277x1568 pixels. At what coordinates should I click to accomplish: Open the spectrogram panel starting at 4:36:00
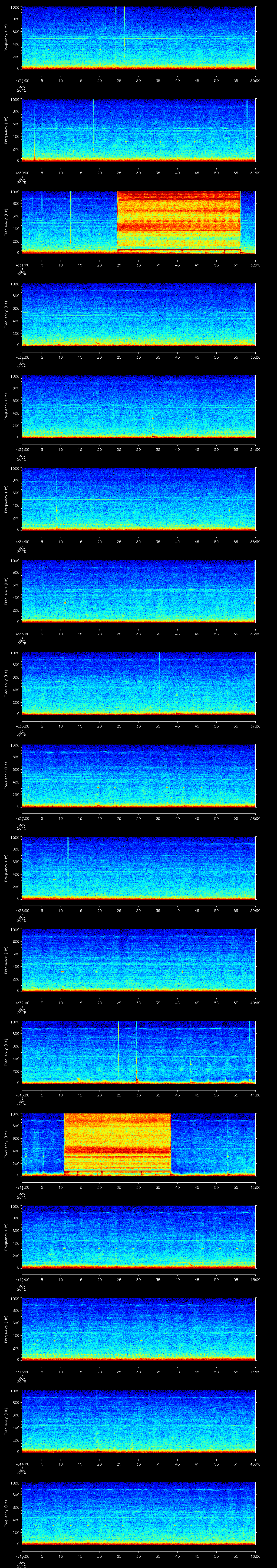click(138, 683)
